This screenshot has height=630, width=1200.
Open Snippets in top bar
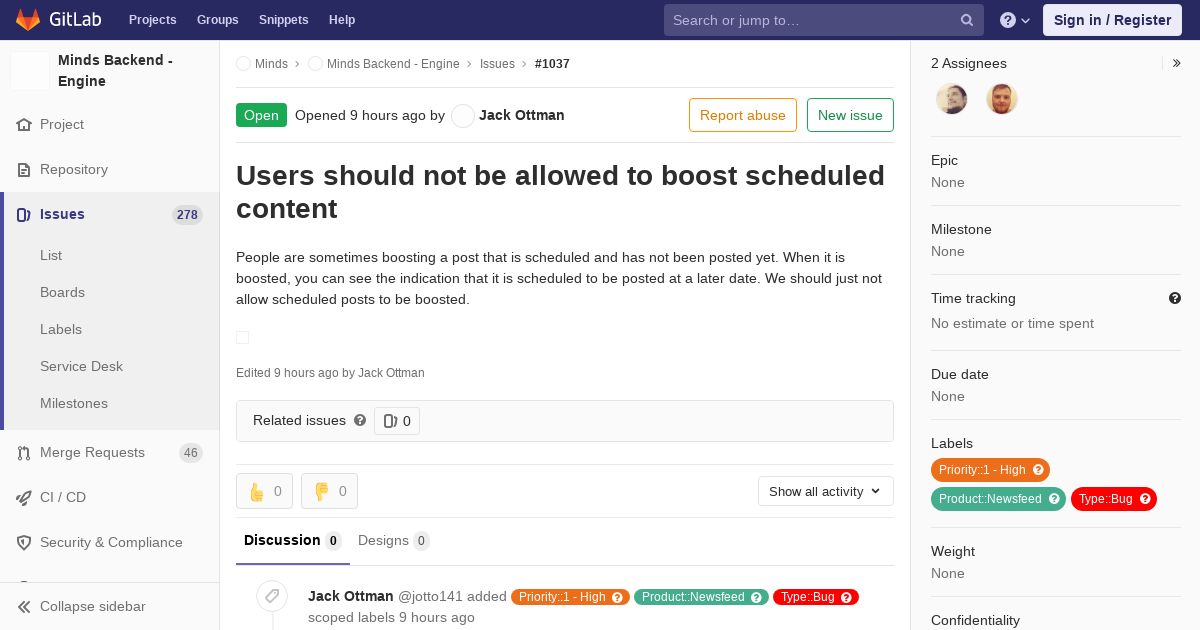tap(284, 20)
